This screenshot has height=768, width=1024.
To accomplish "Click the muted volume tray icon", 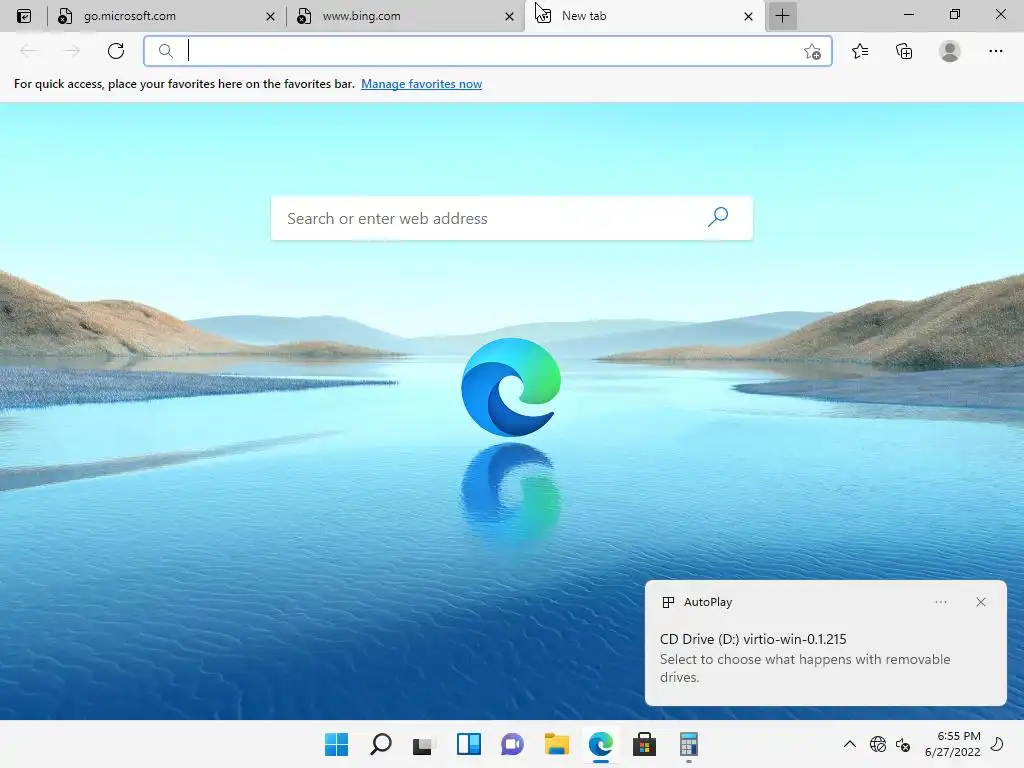I will (903, 744).
